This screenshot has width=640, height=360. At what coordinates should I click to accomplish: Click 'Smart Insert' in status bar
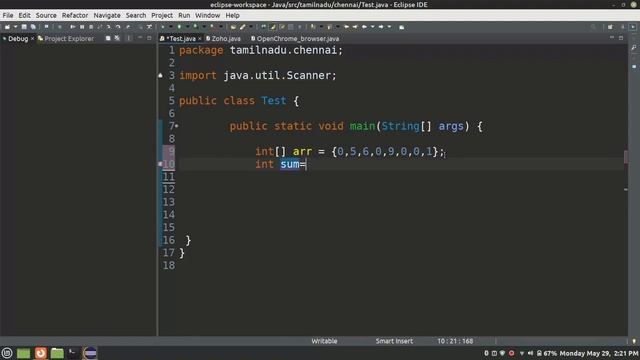click(394, 341)
